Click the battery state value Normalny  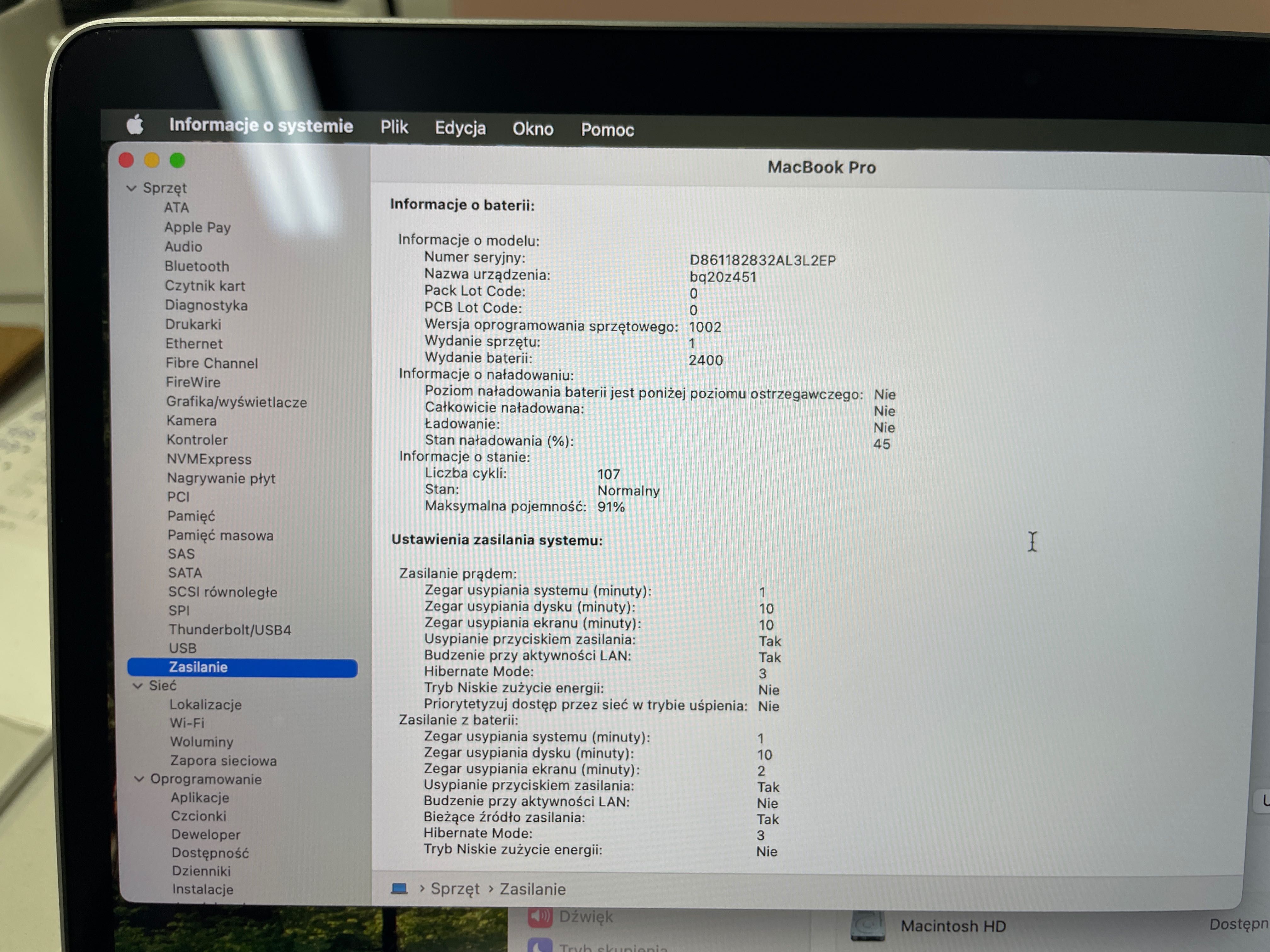[x=629, y=490]
